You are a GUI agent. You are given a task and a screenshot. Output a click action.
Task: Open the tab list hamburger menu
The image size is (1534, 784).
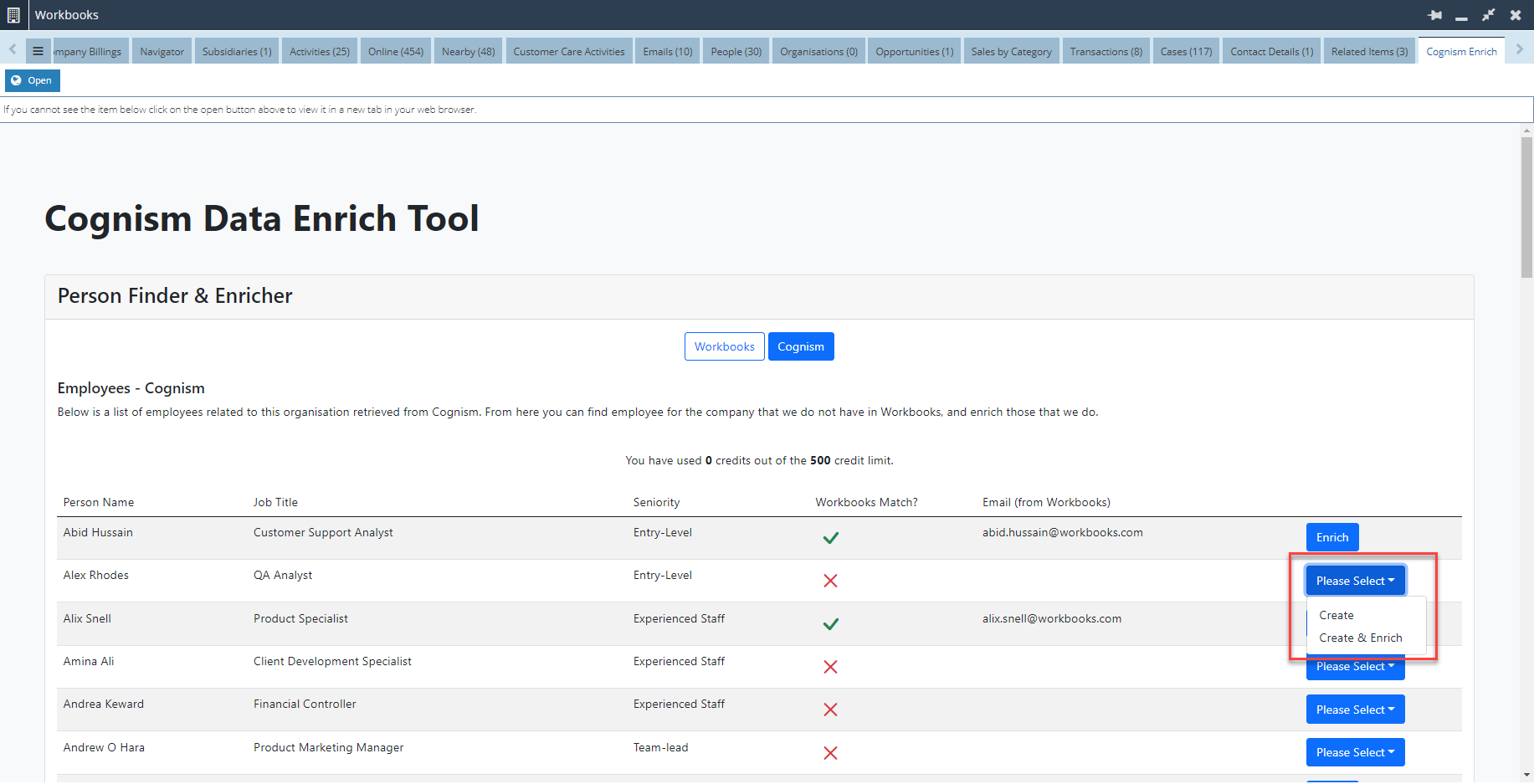tap(38, 51)
